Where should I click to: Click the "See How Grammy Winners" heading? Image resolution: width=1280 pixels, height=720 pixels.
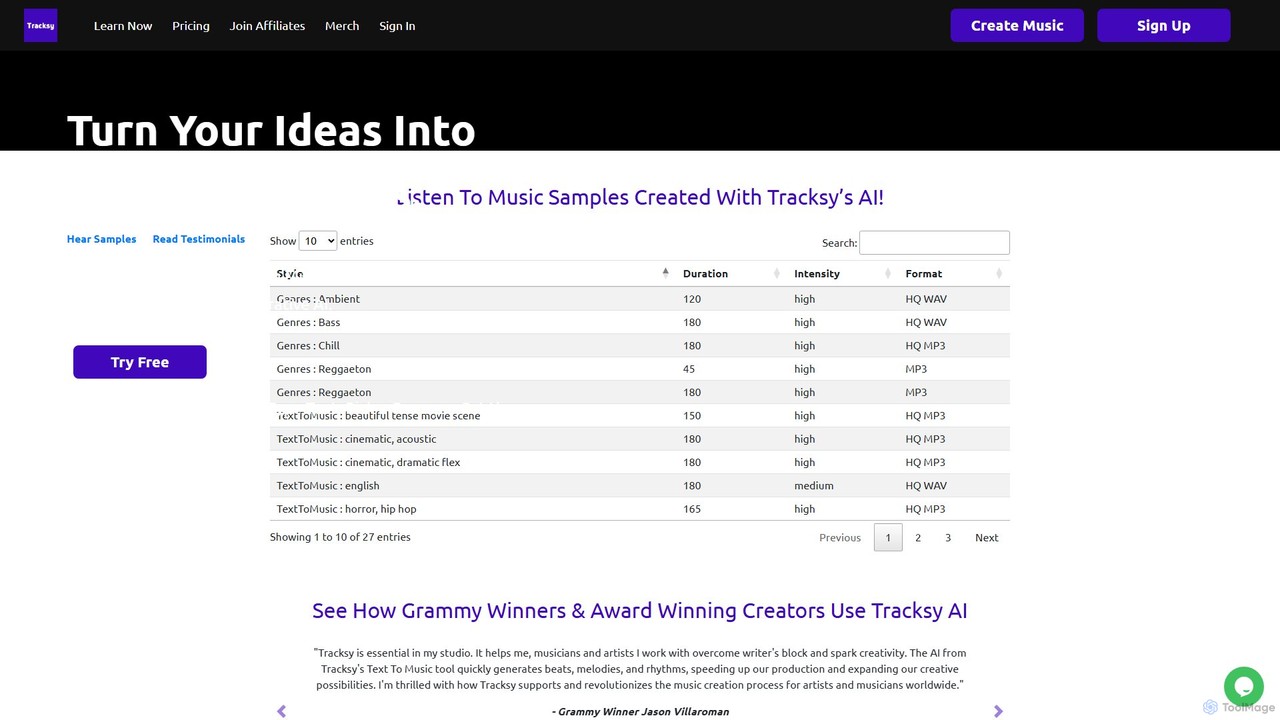(640, 610)
